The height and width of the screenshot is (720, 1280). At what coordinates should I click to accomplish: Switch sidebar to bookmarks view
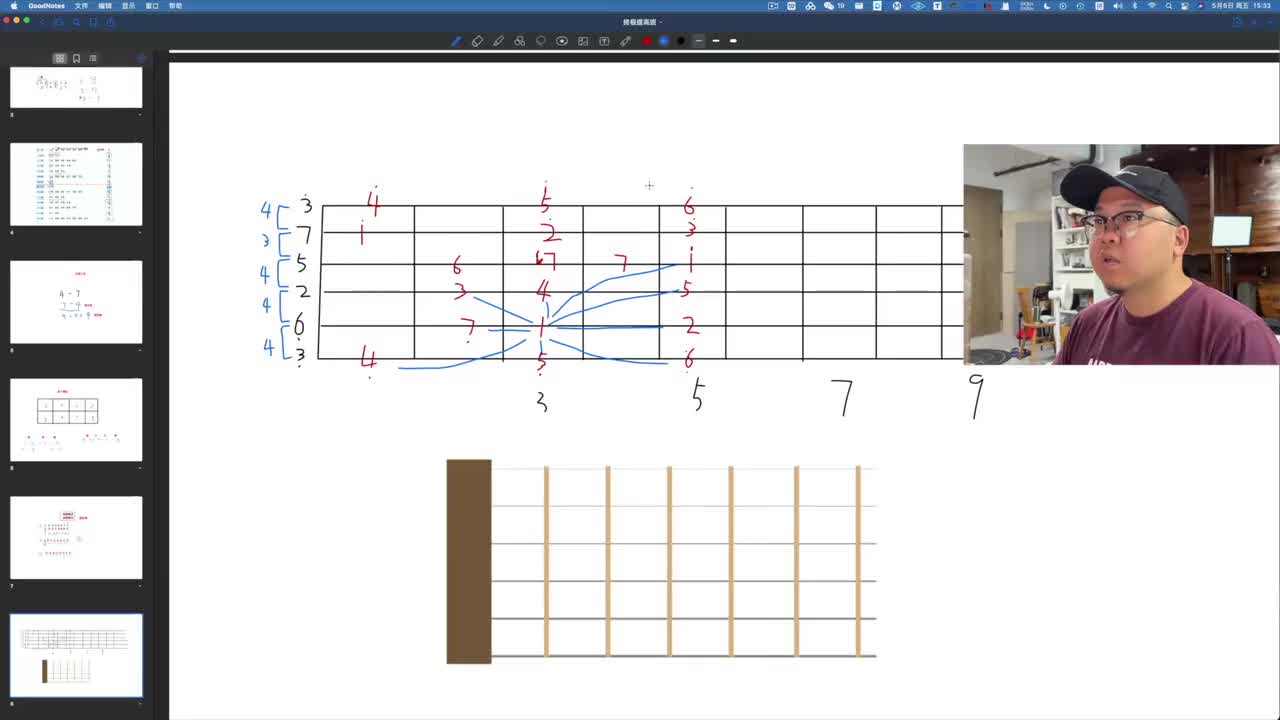pos(76,58)
